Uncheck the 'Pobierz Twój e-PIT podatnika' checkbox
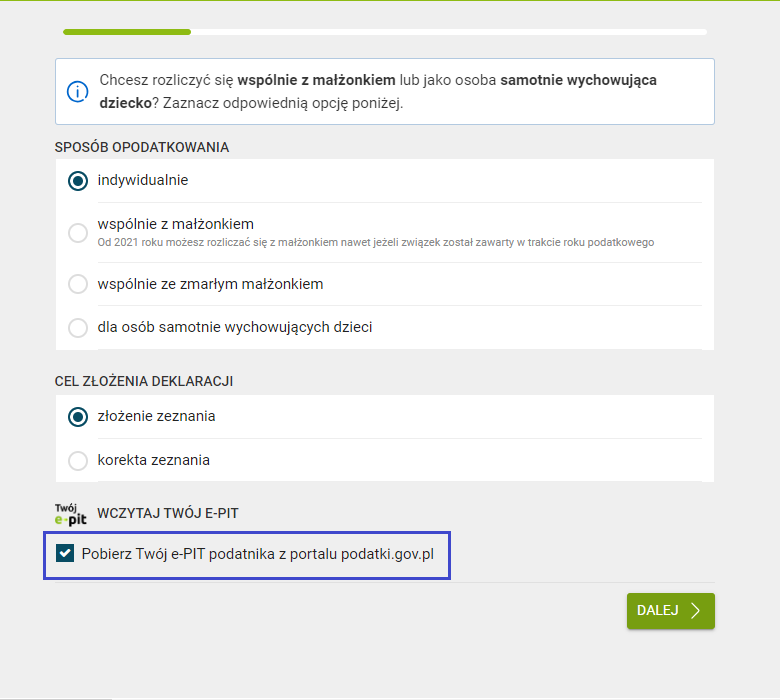 (x=66, y=553)
